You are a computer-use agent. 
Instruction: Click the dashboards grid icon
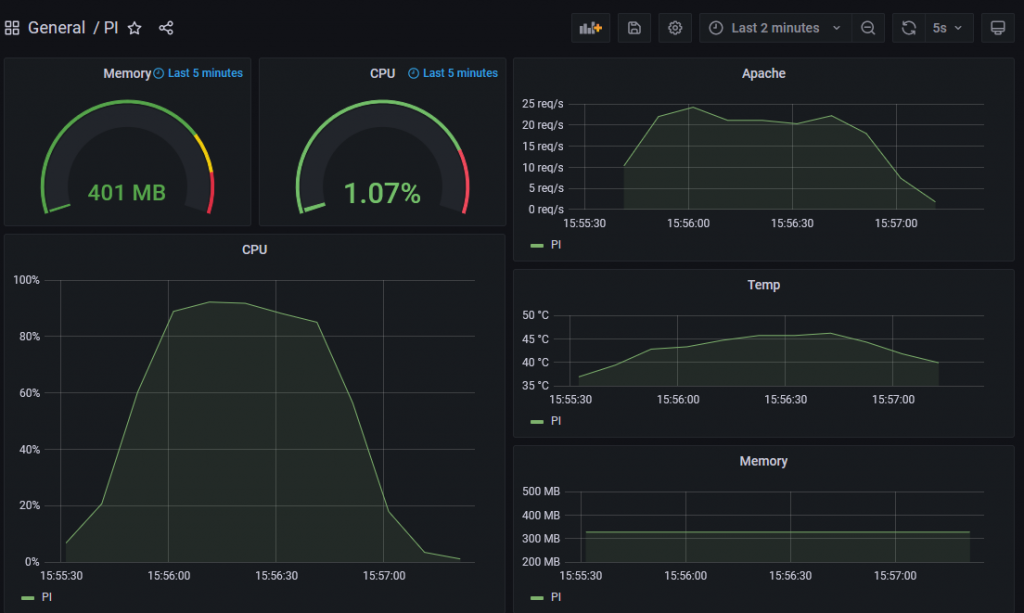[x=13, y=28]
